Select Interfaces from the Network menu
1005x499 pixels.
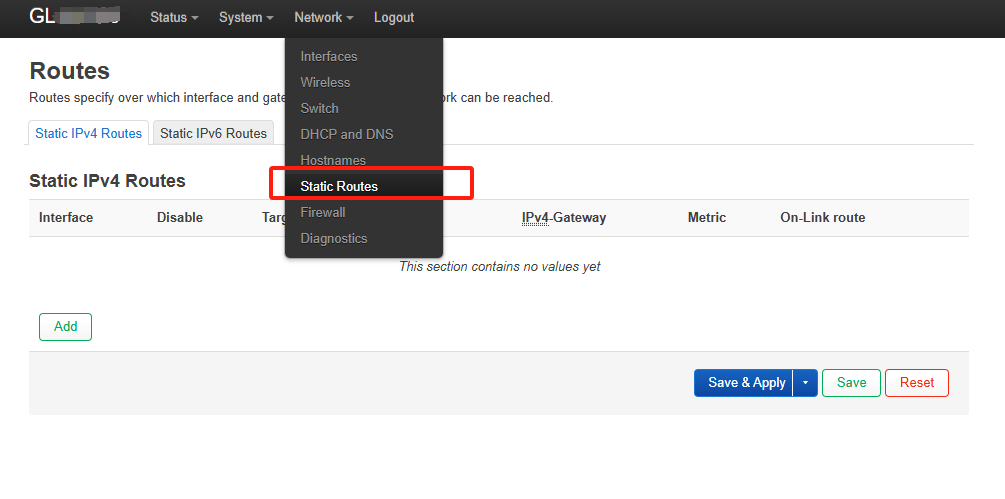(x=329, y=56)
